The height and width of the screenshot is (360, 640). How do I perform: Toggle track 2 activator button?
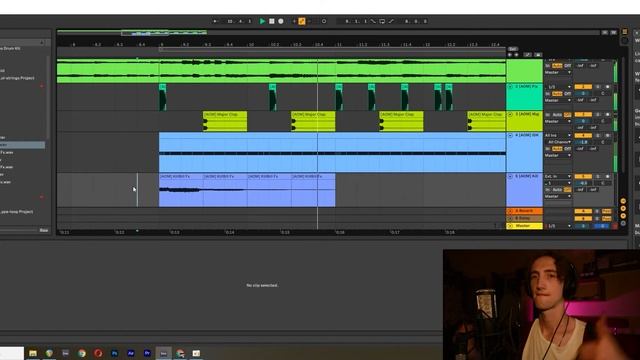[x=583, y=87]
